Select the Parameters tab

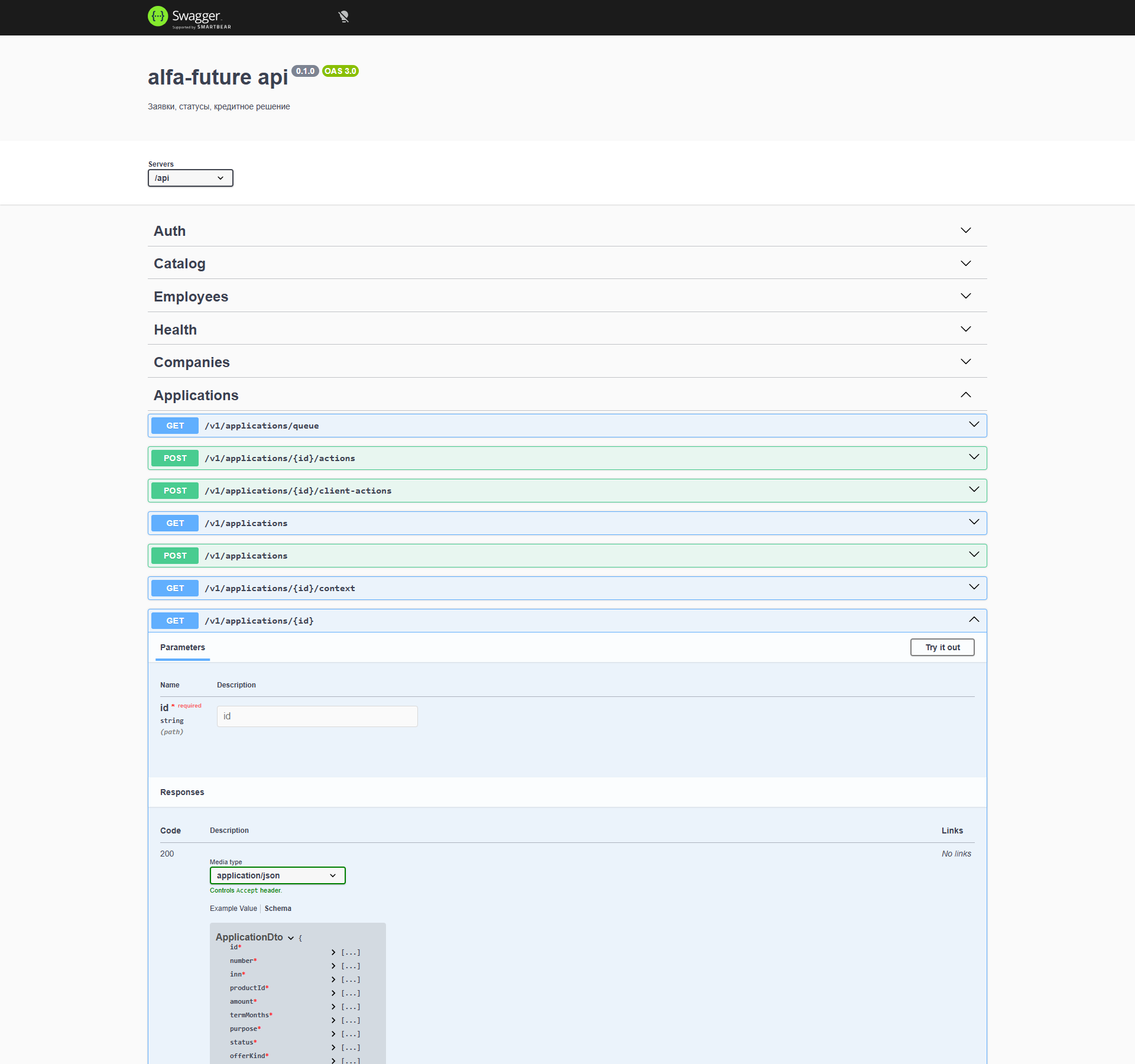(x=183, y=648)
